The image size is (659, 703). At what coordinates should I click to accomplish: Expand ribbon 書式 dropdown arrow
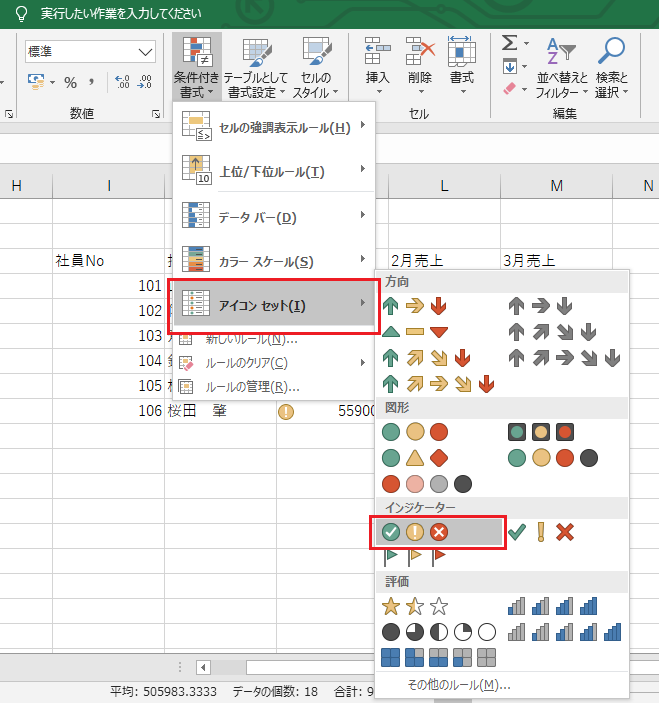463,92
